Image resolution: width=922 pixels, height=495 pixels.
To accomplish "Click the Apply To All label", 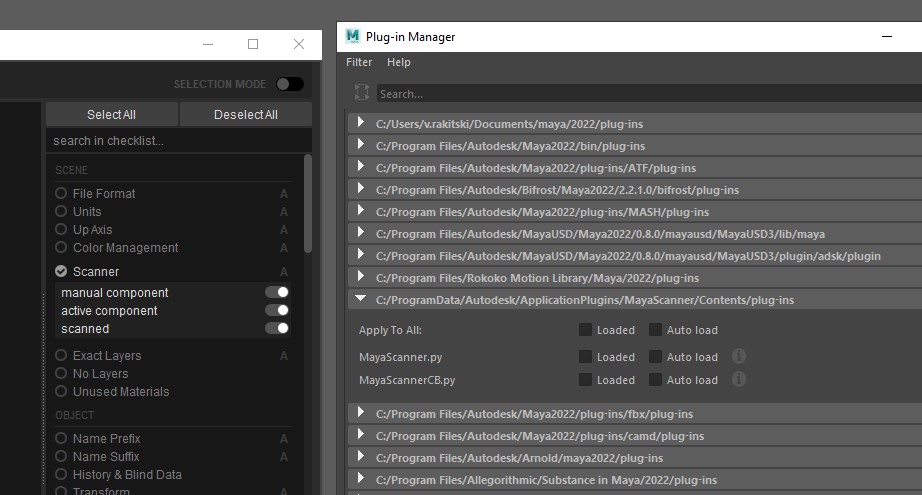I will [390, 330].
